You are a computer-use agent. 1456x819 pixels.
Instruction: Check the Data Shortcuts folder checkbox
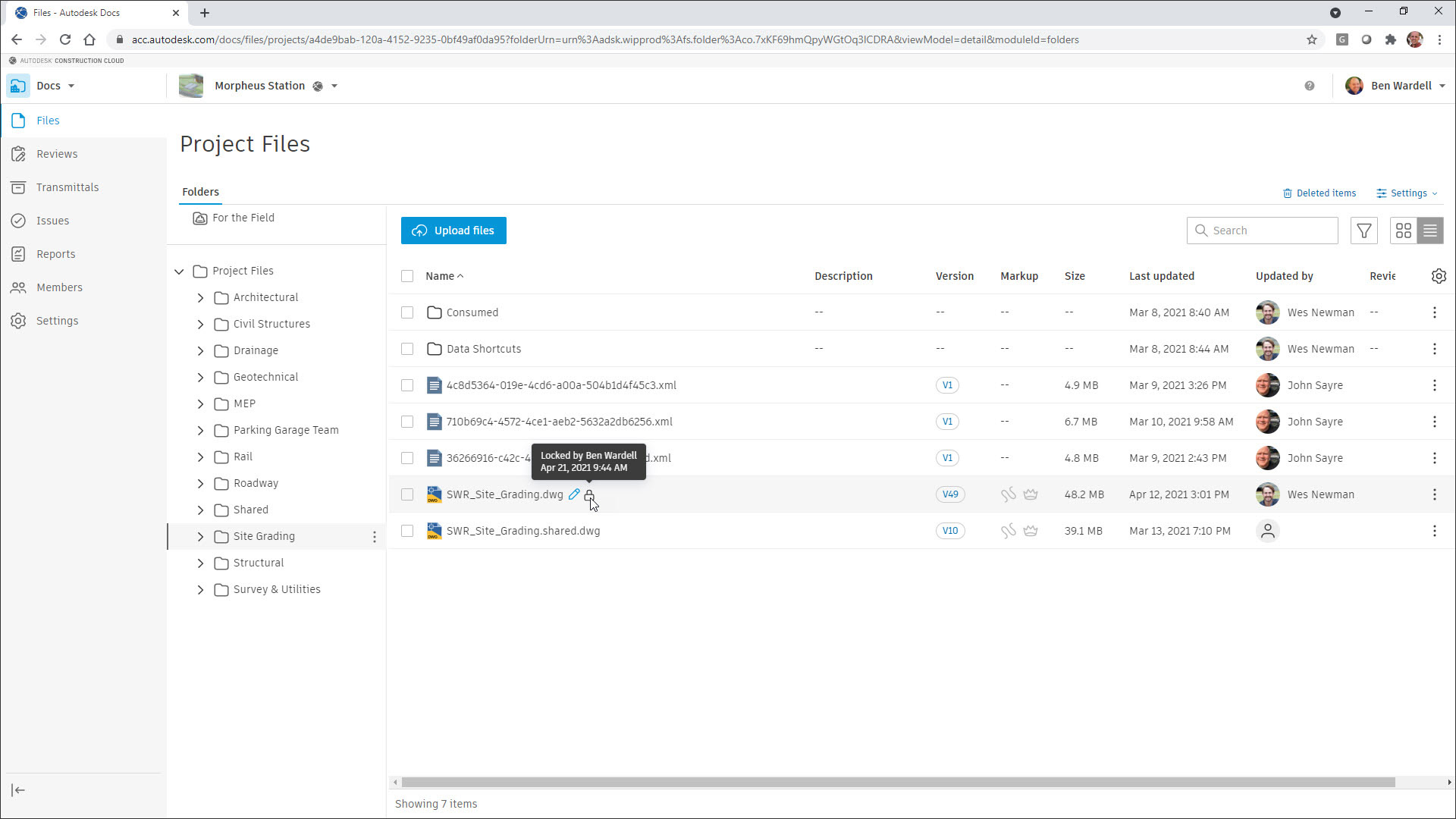point(407,349)
